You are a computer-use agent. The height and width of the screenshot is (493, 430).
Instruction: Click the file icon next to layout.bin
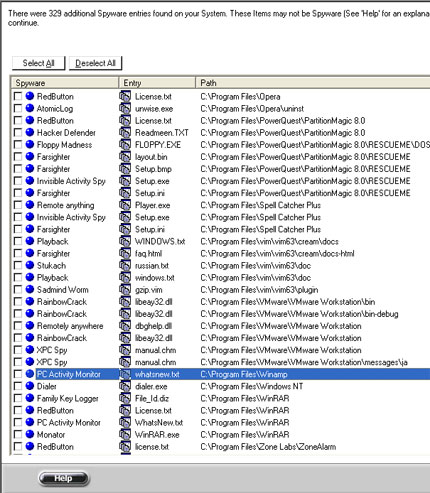pos(125,157)
